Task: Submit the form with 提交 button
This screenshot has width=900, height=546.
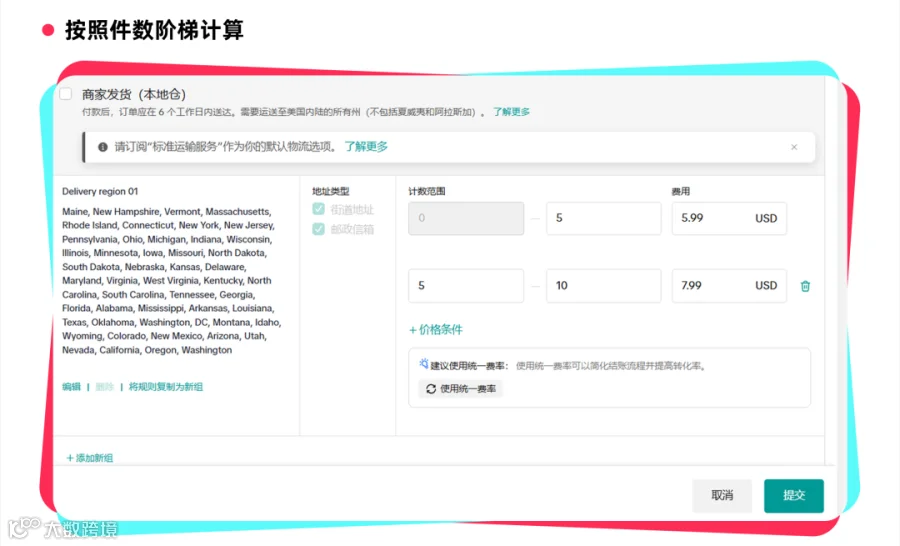Action: coord(794,495)
